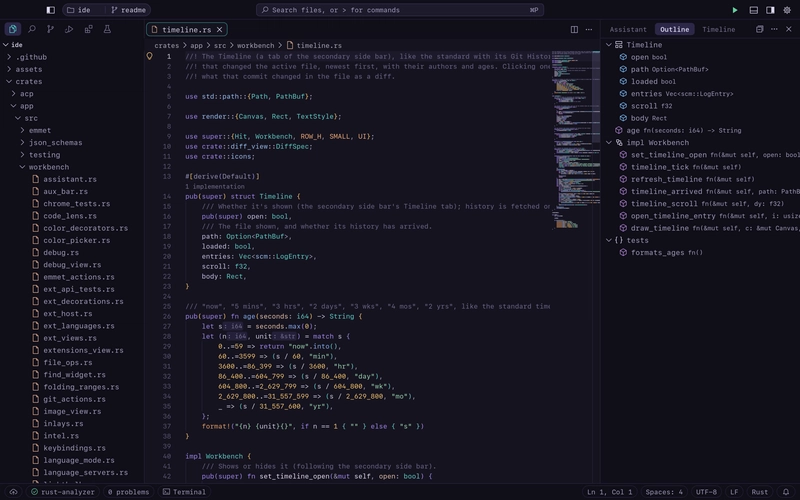The height and width of the screenshot is (500, 800).
Task: Open the 0 problems status item
Action: pyautogui.click(x=129, y=492)
